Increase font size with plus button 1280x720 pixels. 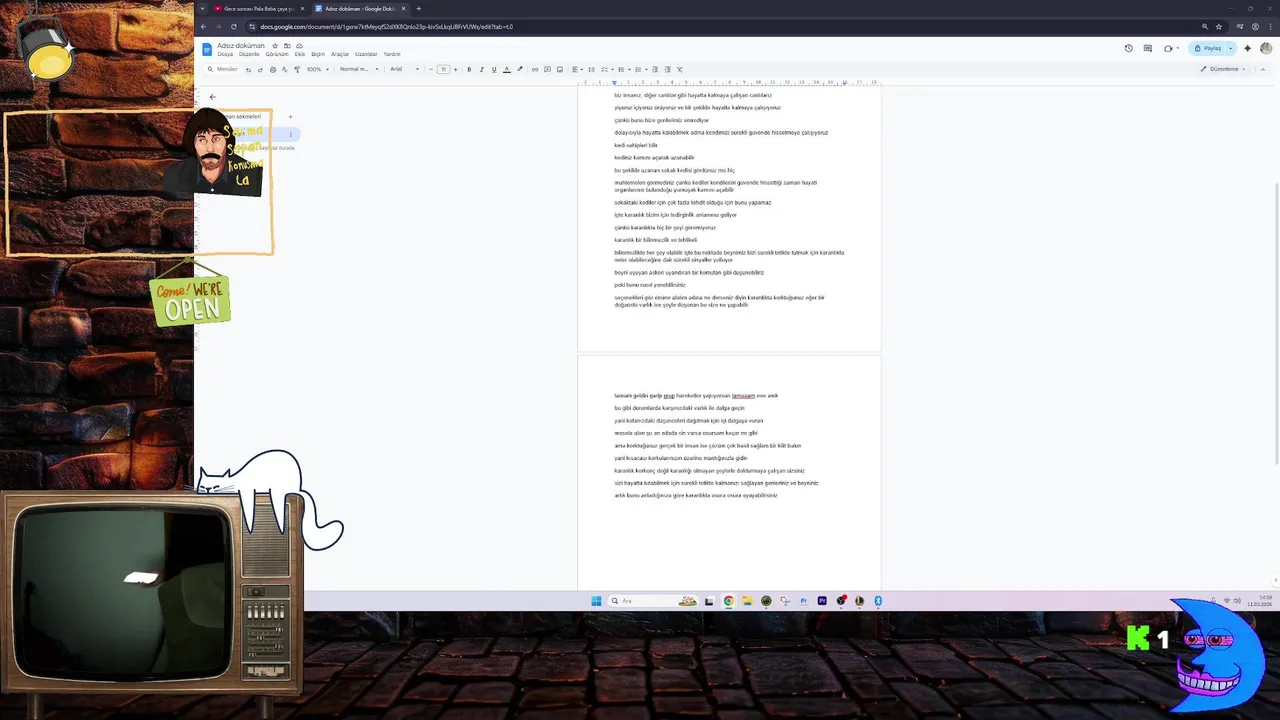455,69
